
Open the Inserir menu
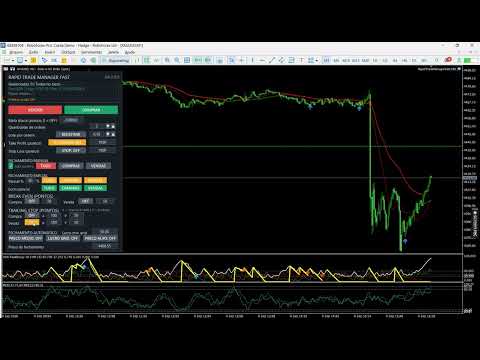click(x=50, y=52)
